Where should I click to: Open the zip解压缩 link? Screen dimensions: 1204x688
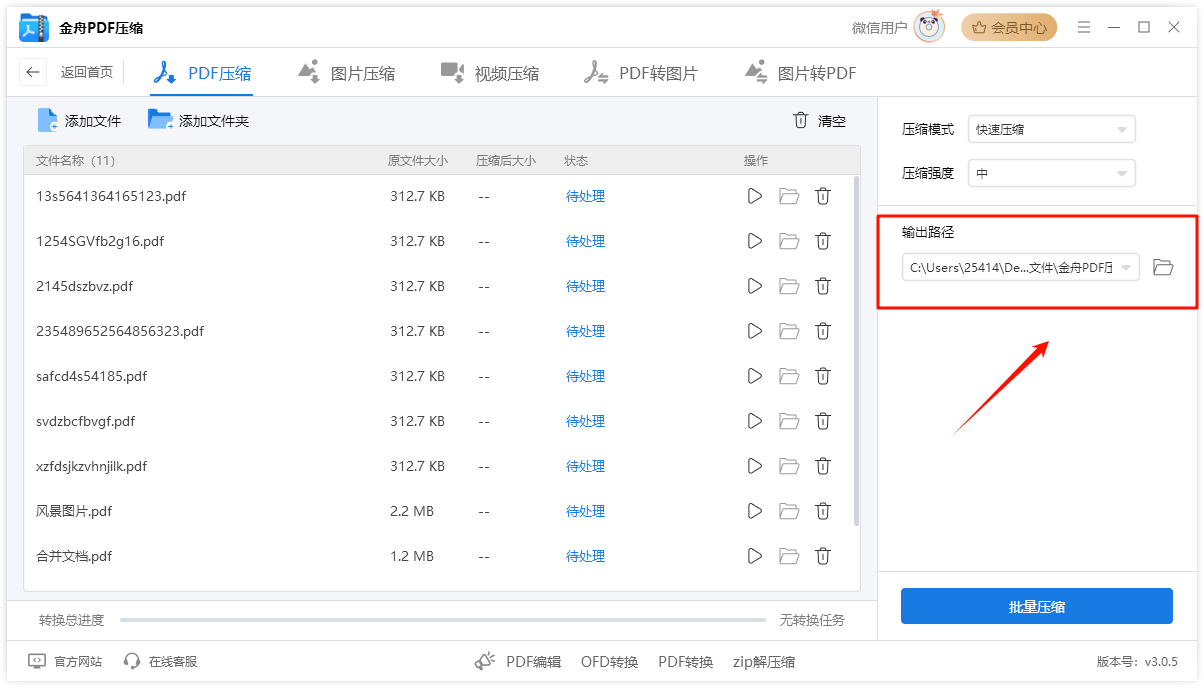point(763,661)
